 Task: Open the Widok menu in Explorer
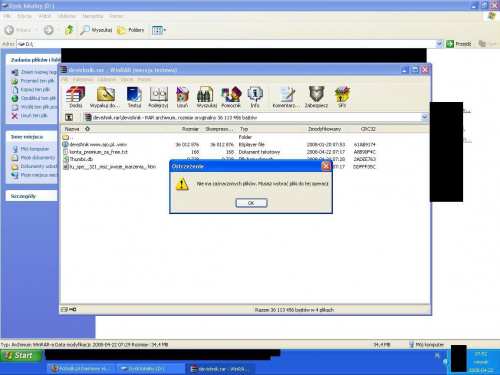click(44, 16)
